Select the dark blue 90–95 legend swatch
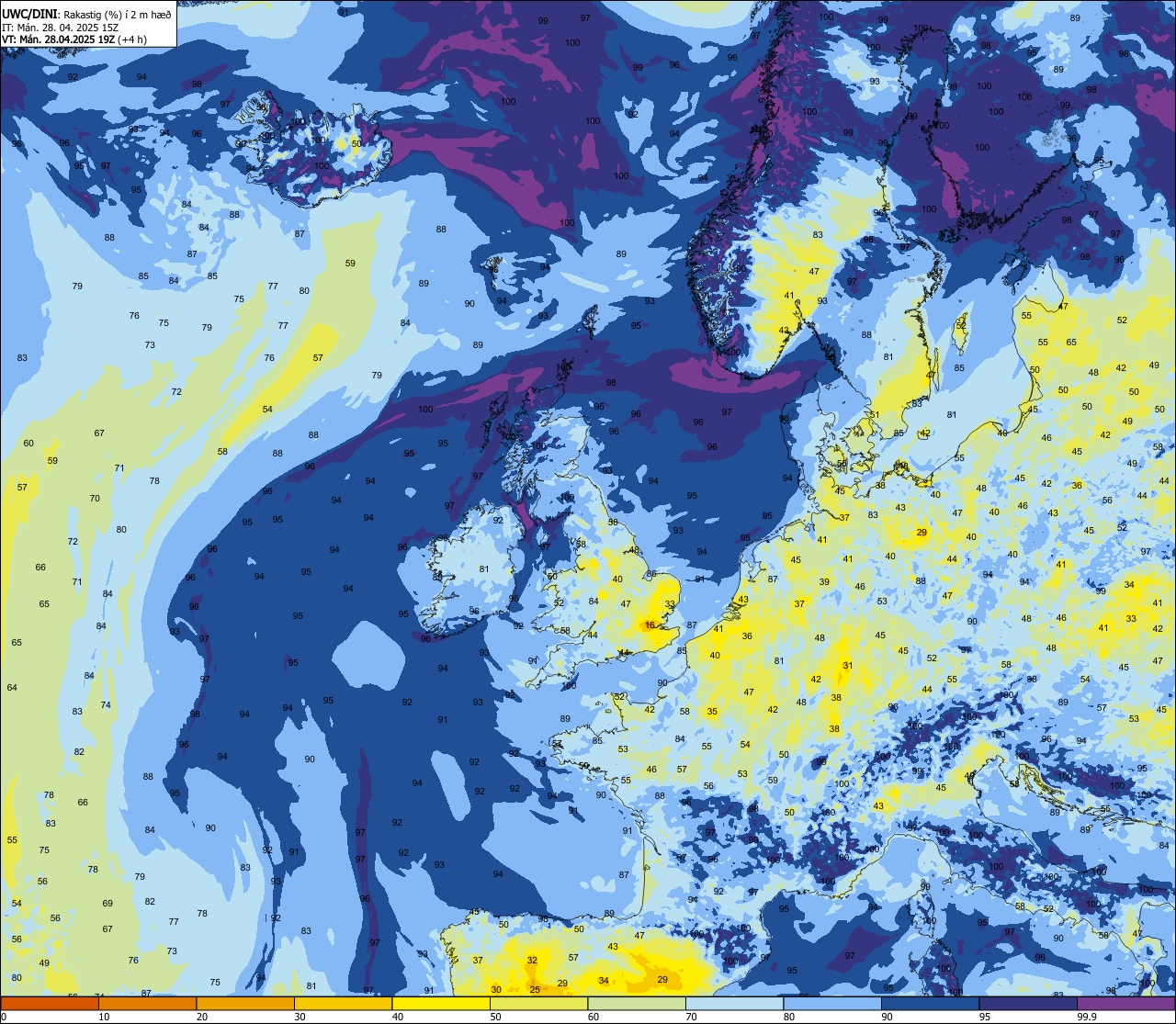The width and height of the screenshot is (1176, 1024). pyautogui.click(x=930, y=1003)
